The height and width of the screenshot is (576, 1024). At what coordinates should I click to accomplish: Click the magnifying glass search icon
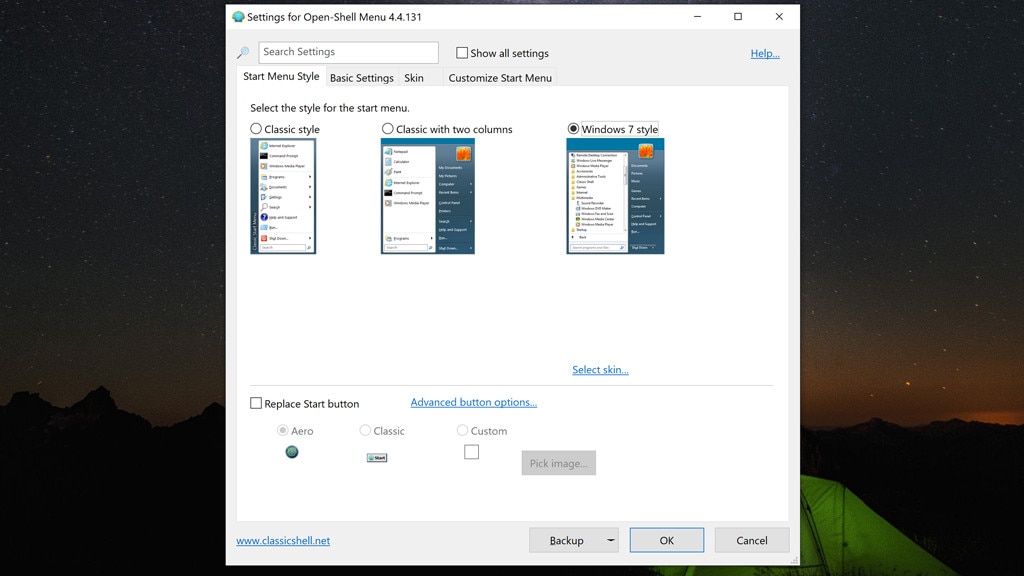click(x=242, y=52)
